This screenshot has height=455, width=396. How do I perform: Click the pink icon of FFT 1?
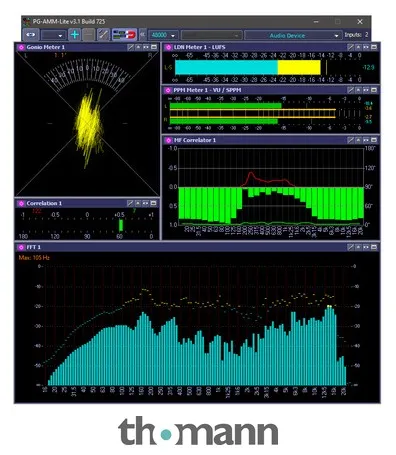point(21,247)
